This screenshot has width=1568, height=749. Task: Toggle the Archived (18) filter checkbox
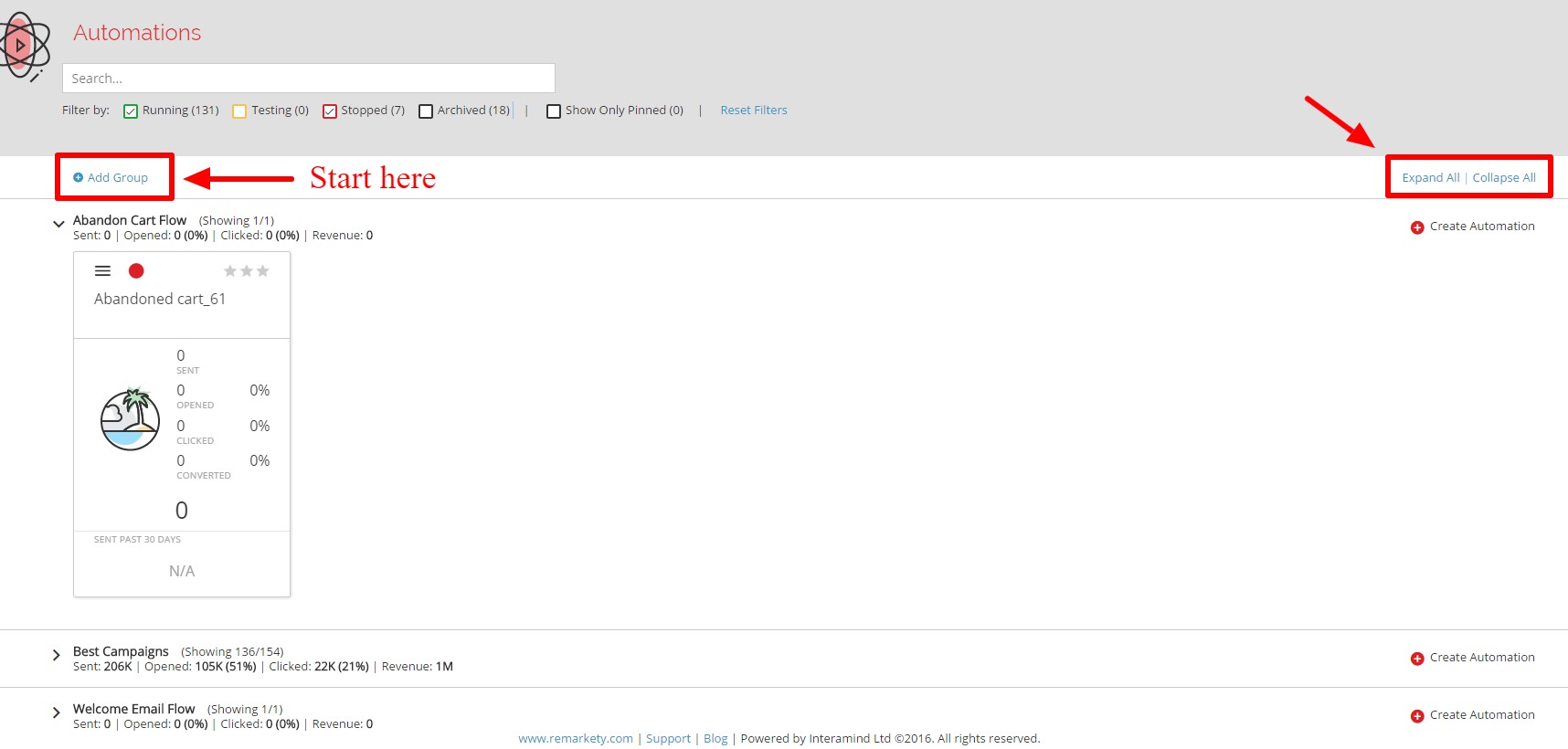pos(426,111)
